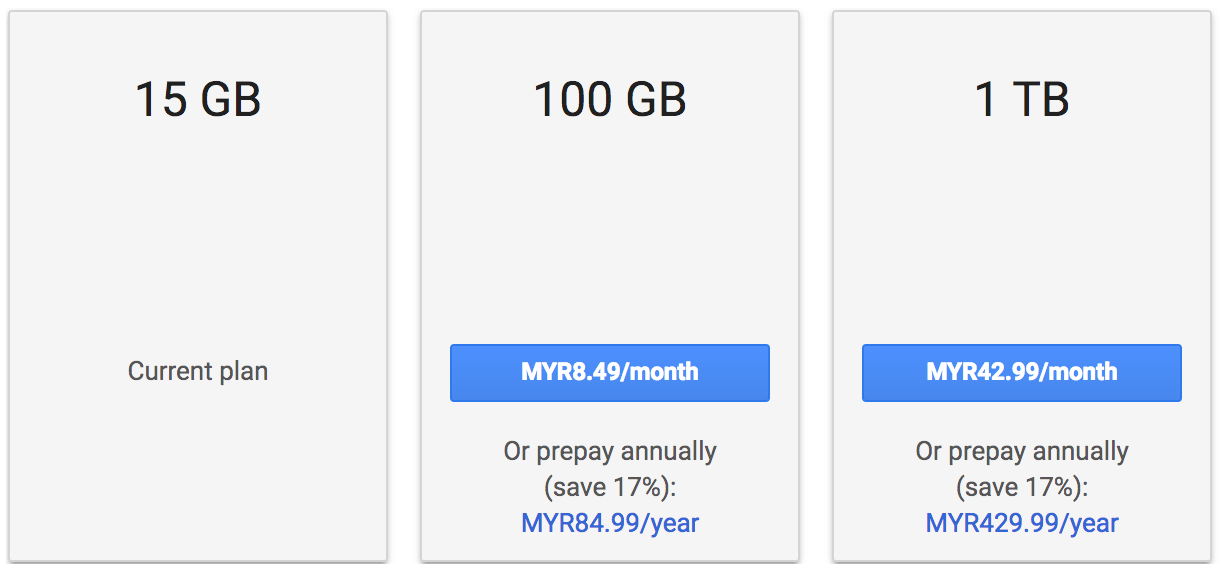Click "(save 17%)" text in 100 GB card
This screenshot has height=572, width=1220.
(610, 487)
